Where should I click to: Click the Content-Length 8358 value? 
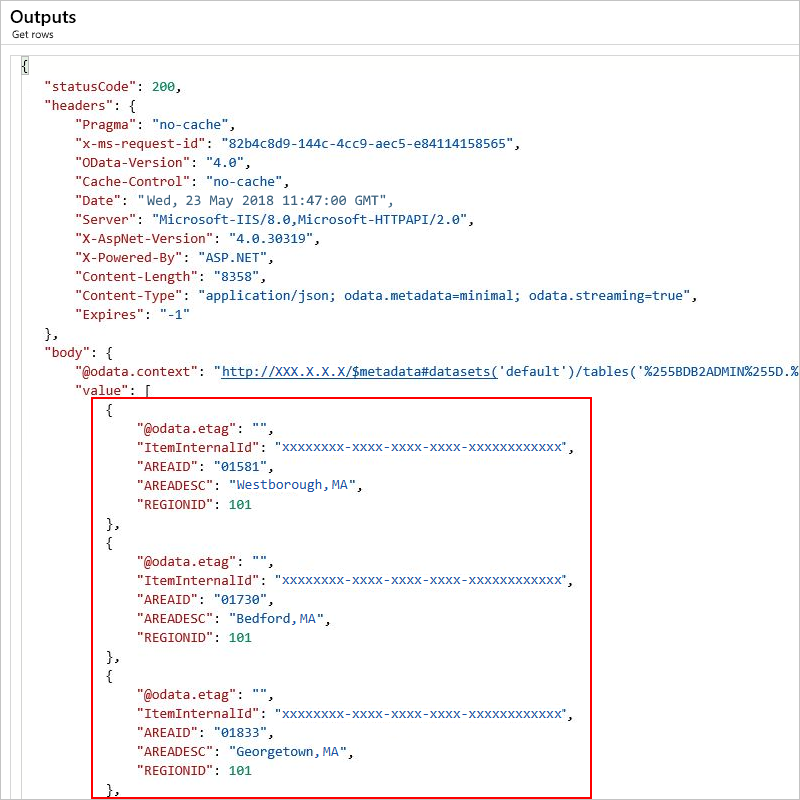tap(238, 276)
